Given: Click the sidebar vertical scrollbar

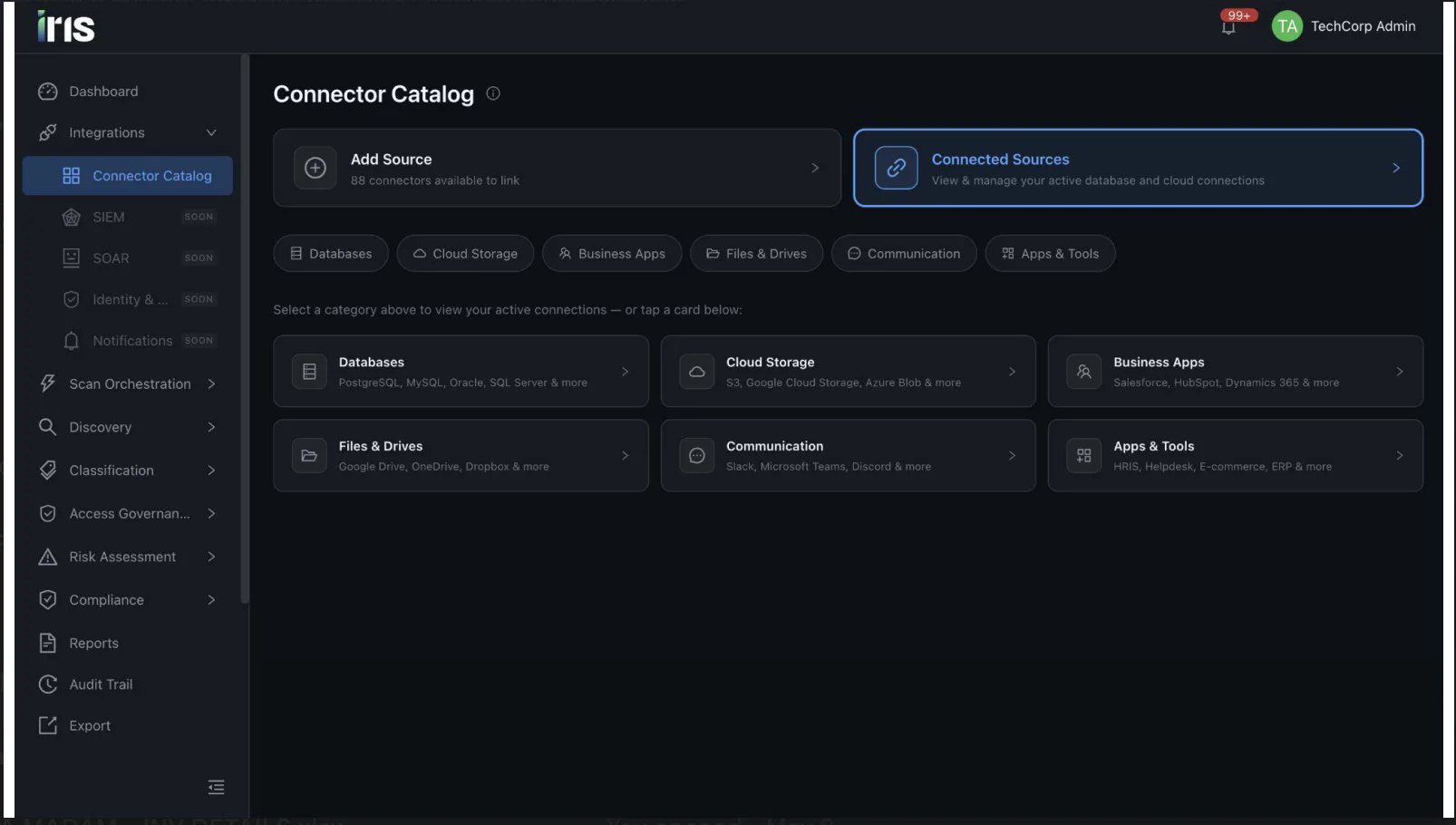Looking at the screenshot, I should coord(244,328).
